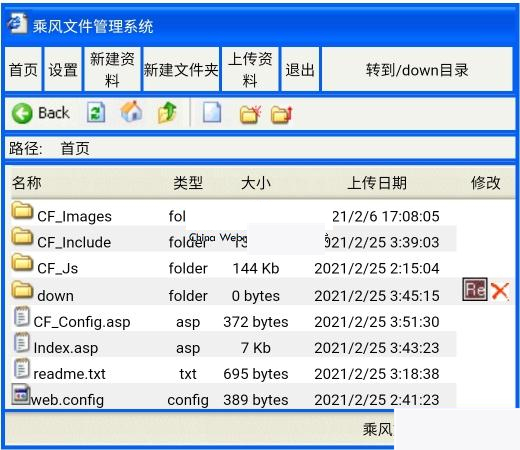Viewport: 520px width, 450px height.
Task: Open the down folder name
Action: [55, 296]
